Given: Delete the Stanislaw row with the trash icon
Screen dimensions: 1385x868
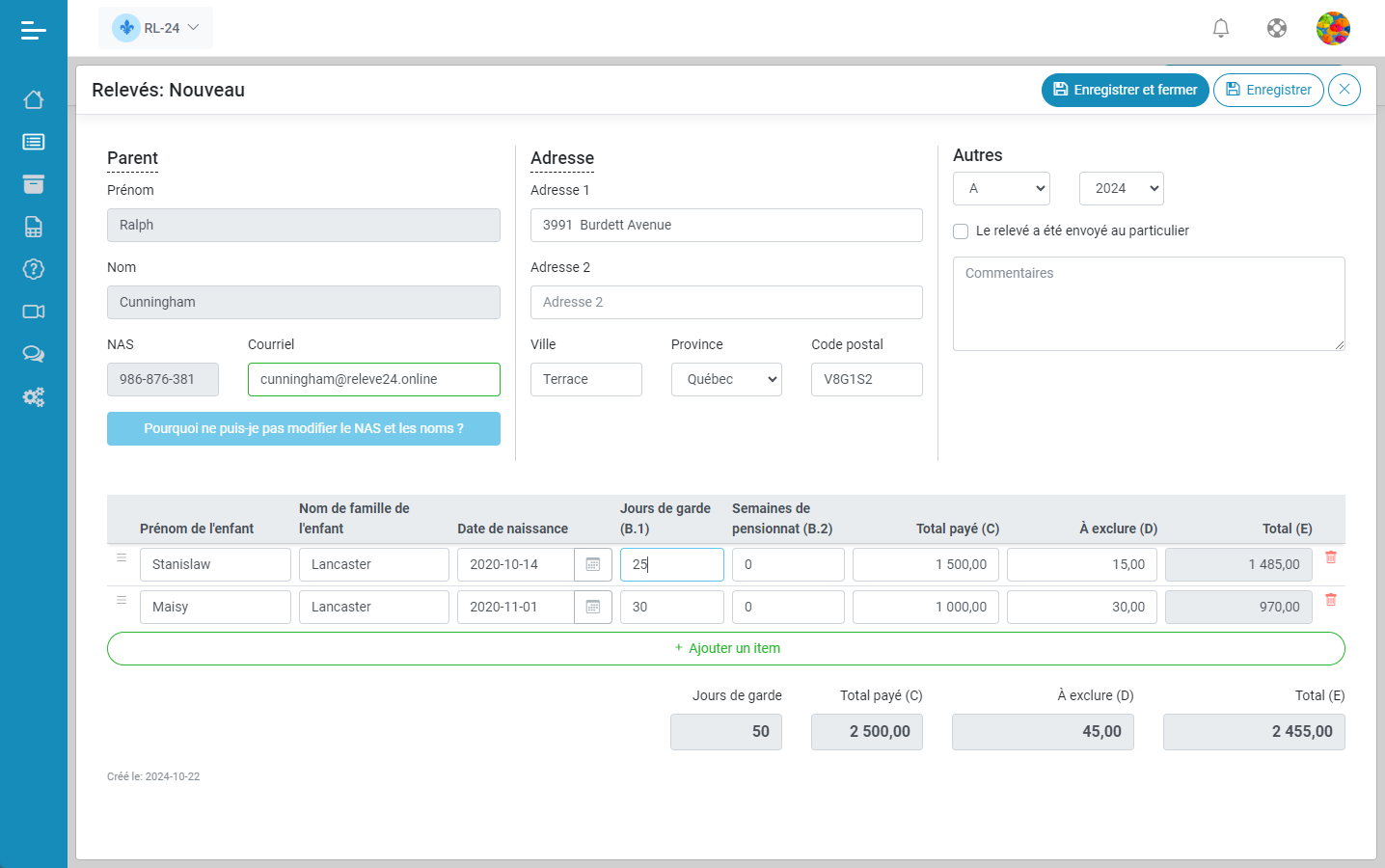Looking at the screenshot, I should click(1331, 557).
